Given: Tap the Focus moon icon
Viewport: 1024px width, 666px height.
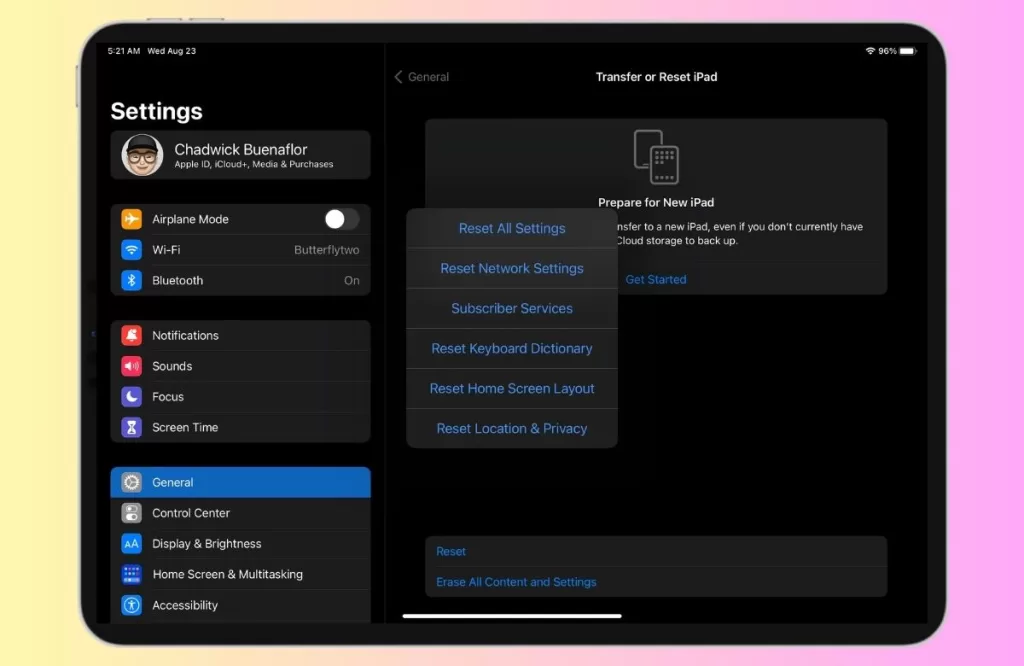Looking at the screenshot, I should click(x=131, y=397).
